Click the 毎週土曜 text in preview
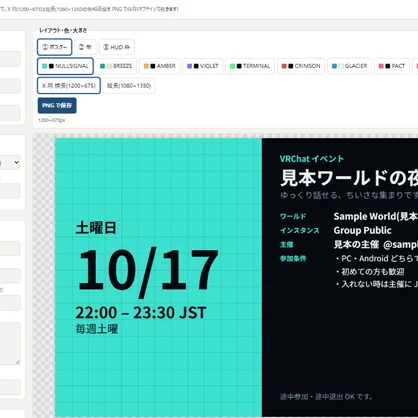This screenshot has width=418, height=418. (x=97, y=329)
